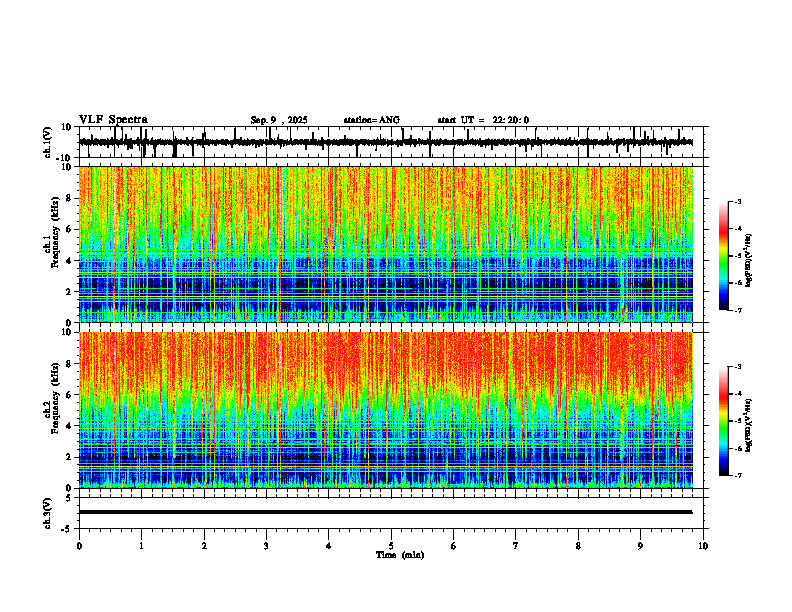Click the ch.1 spectrogram color bar
Viewport: 792px width, 612px height.
pyautogui.click(x=723, y=256)
